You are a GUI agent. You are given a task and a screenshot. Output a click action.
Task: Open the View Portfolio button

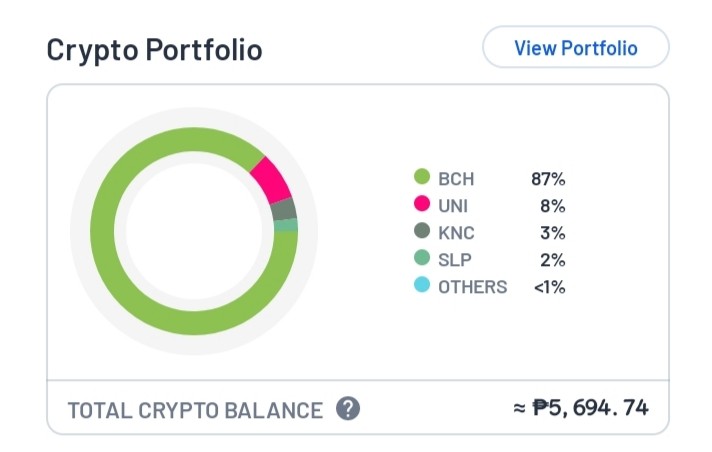pyautogui.click(x=575, y=47)
